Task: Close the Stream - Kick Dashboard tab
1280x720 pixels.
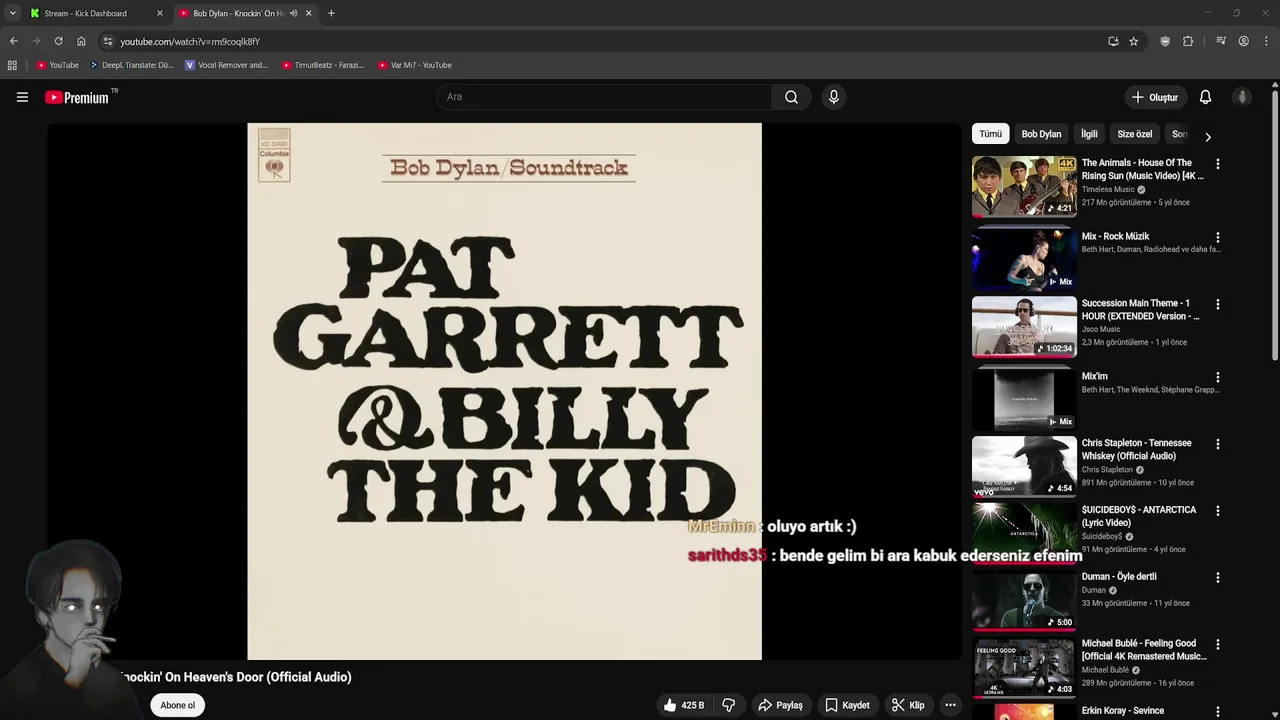Action: point(159,13)
